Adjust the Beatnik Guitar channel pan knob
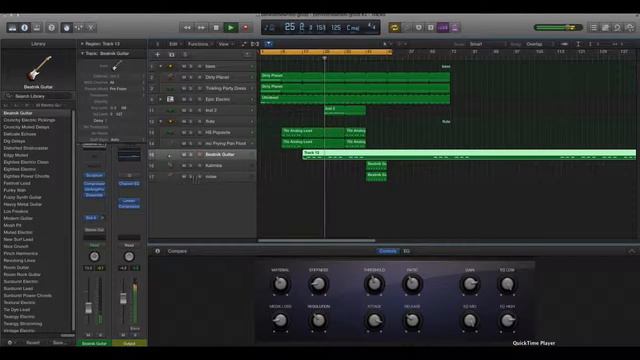 (94, 256)
